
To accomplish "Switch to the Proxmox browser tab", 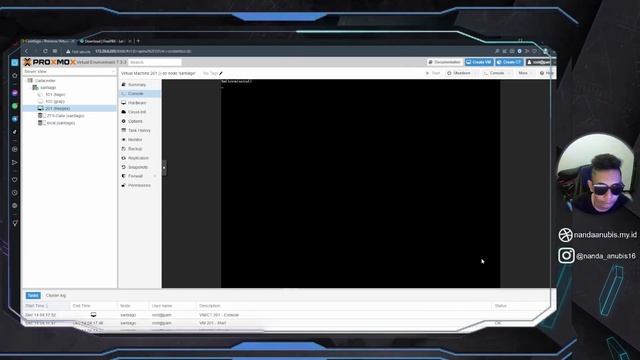I will click(x=48, y=41).
